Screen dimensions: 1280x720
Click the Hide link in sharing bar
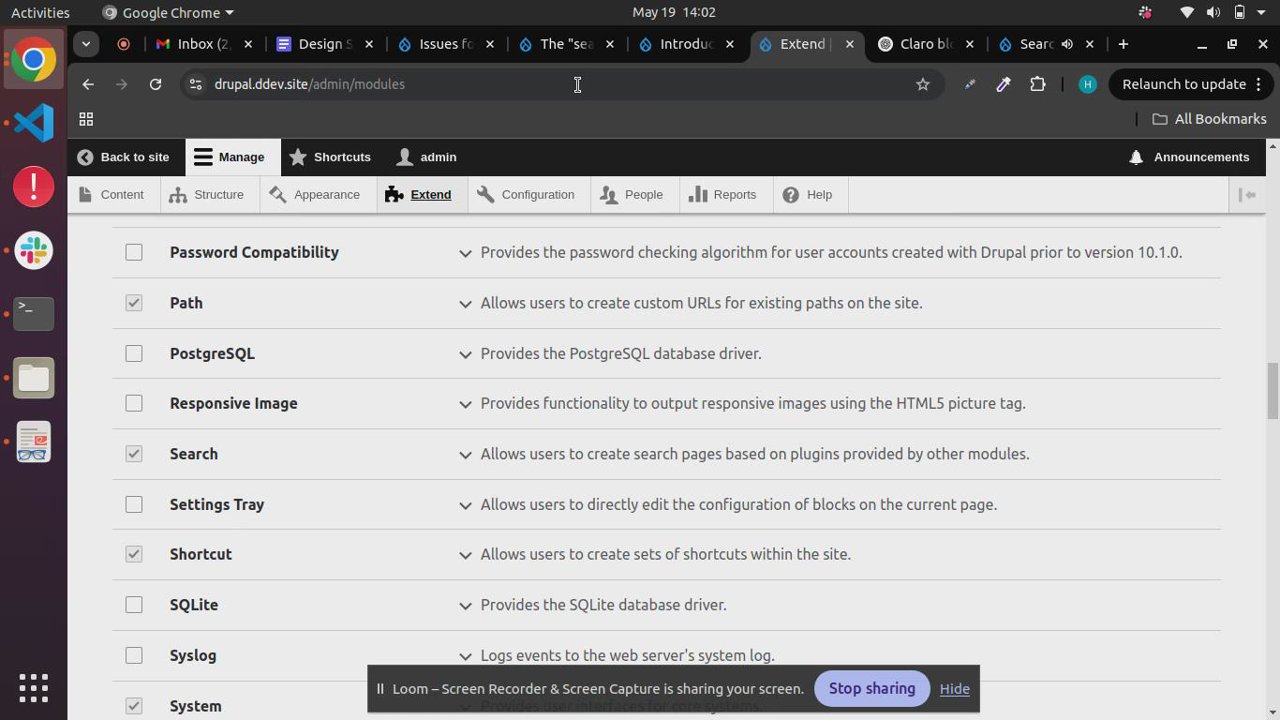954,688
